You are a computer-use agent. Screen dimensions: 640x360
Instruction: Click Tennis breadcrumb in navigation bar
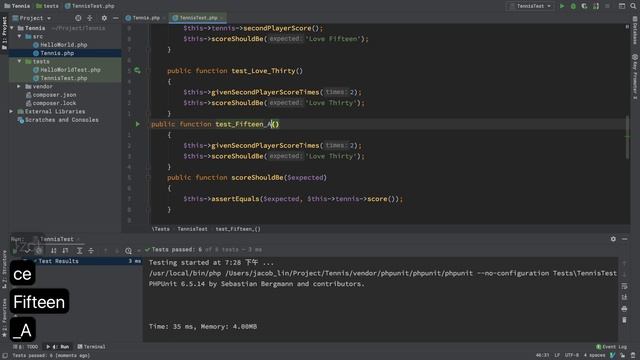pyautogui.click(x=17, y=6)
